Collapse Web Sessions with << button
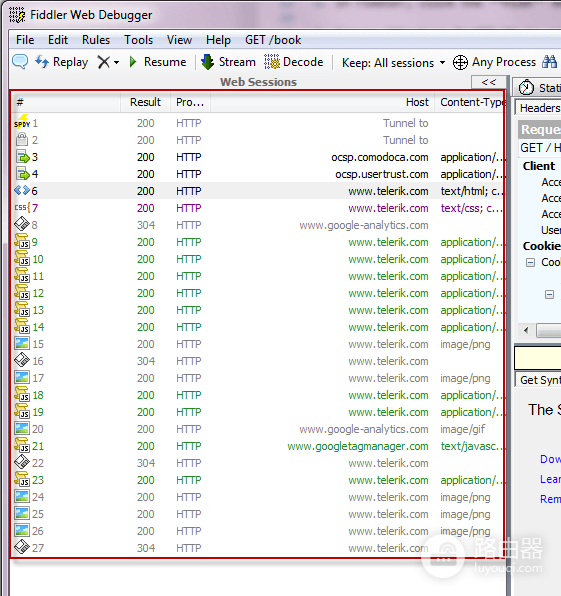561x596 pixels. coord(488,82)
